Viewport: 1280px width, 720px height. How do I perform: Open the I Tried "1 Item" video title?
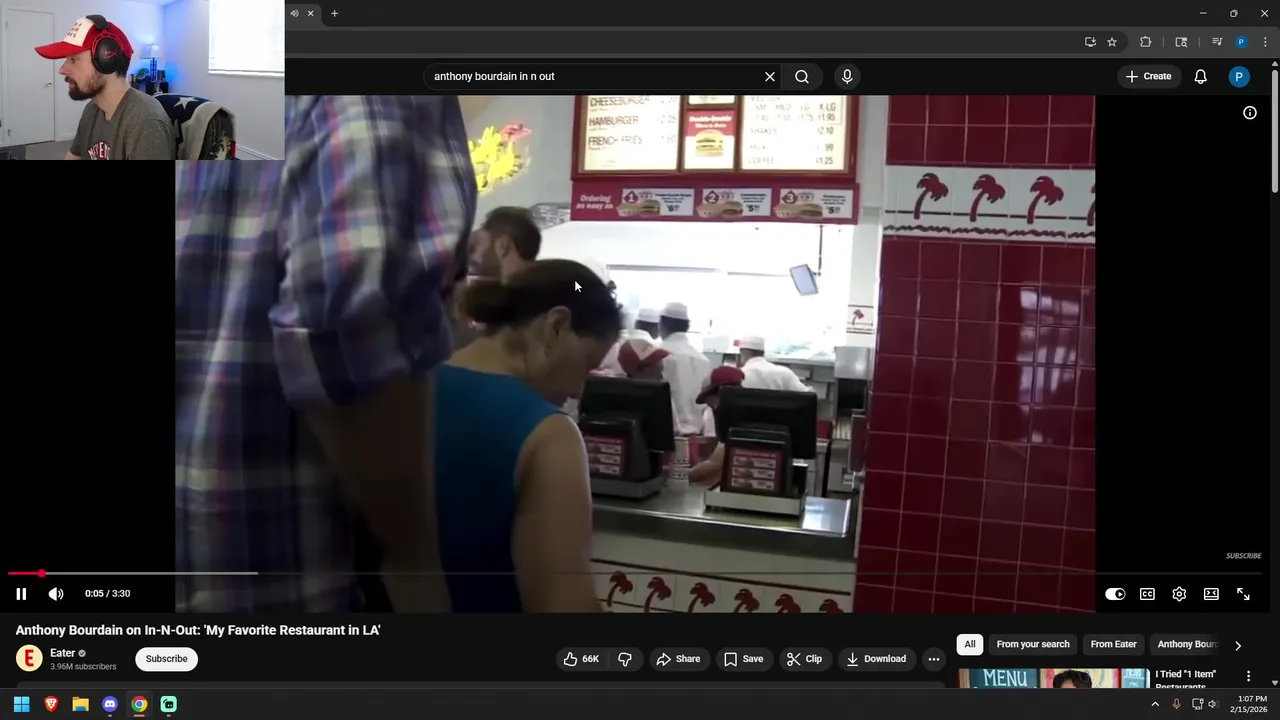click(1186, 680)
